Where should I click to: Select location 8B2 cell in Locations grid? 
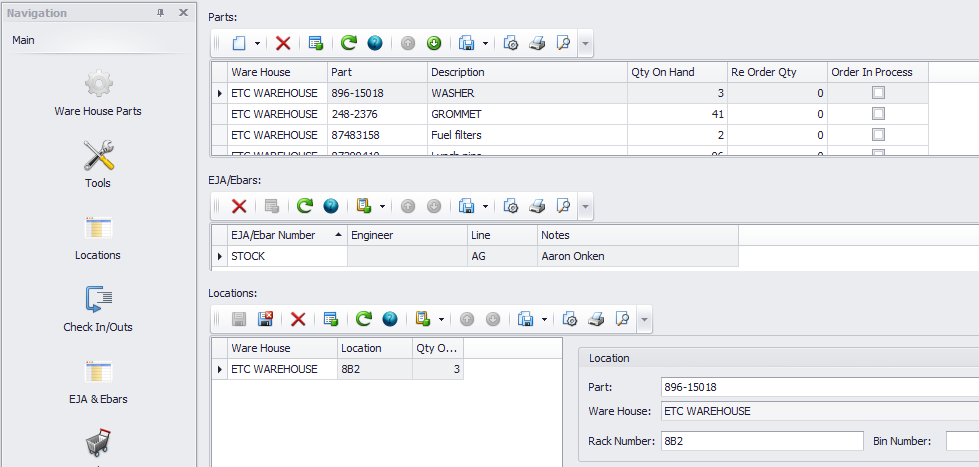point(375,369)
